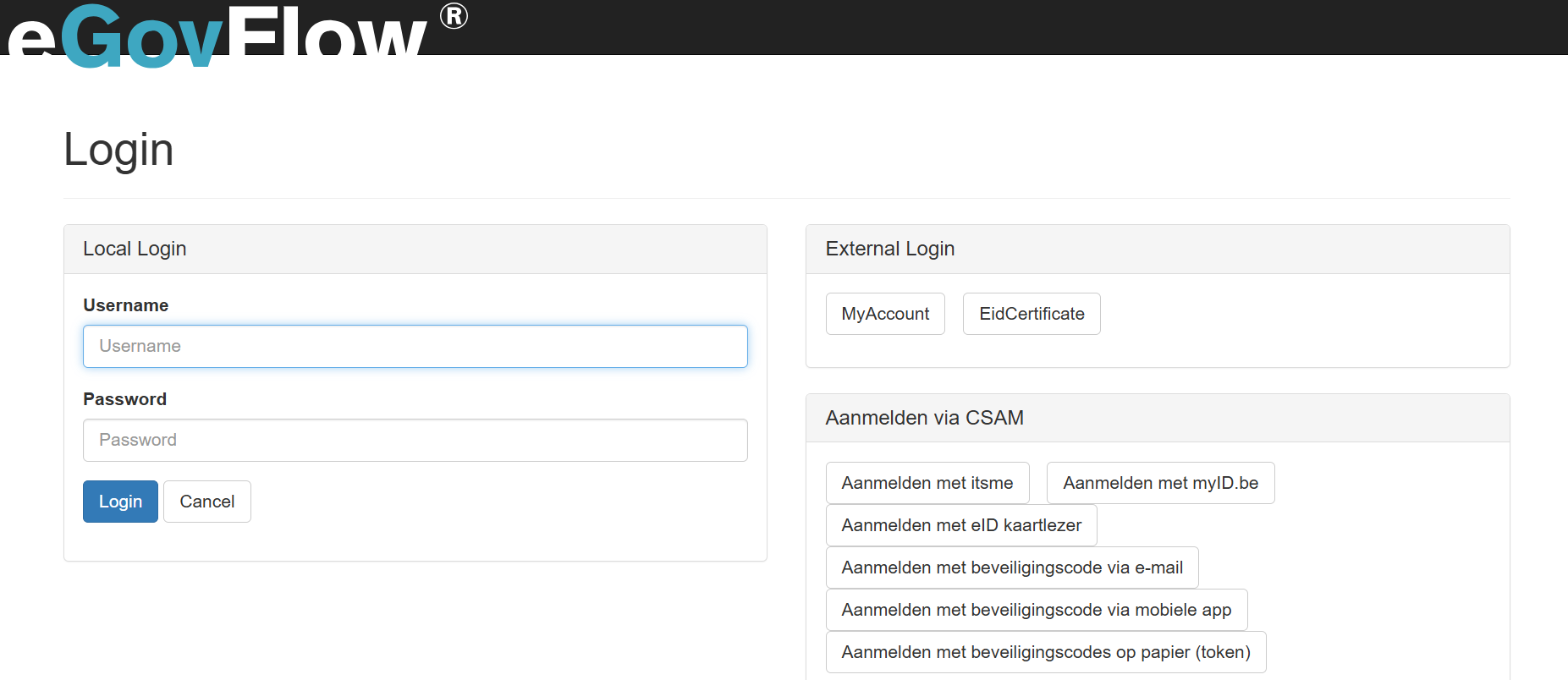Pick Aanmelden met beveiligingscode via e-mail
Screen dimensions: 1568x680
pyautogui.click(x=1012, y=568)
